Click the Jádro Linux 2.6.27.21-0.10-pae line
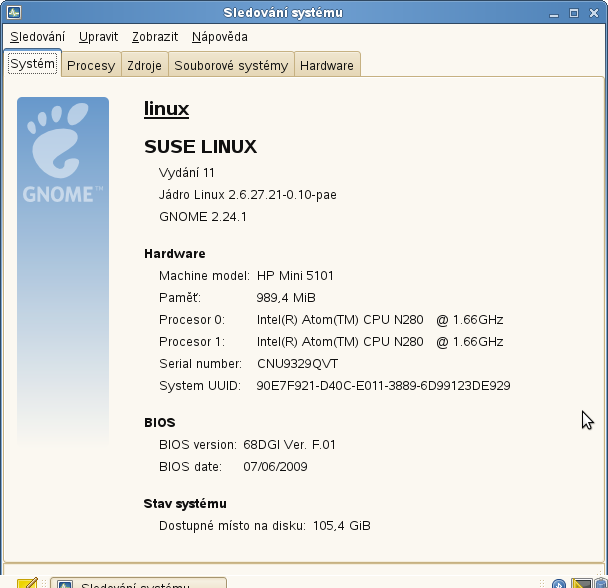This screenshot has width=608, height=588. click(248, 195)
